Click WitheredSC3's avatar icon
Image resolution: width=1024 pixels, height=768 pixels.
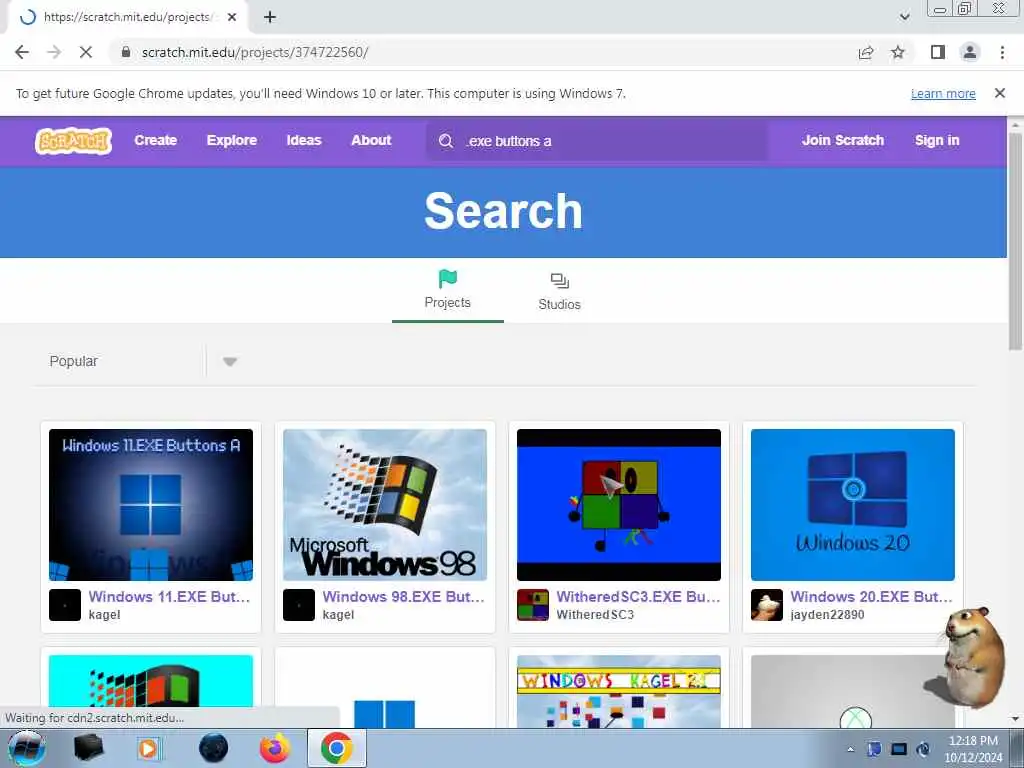(533, 605)
